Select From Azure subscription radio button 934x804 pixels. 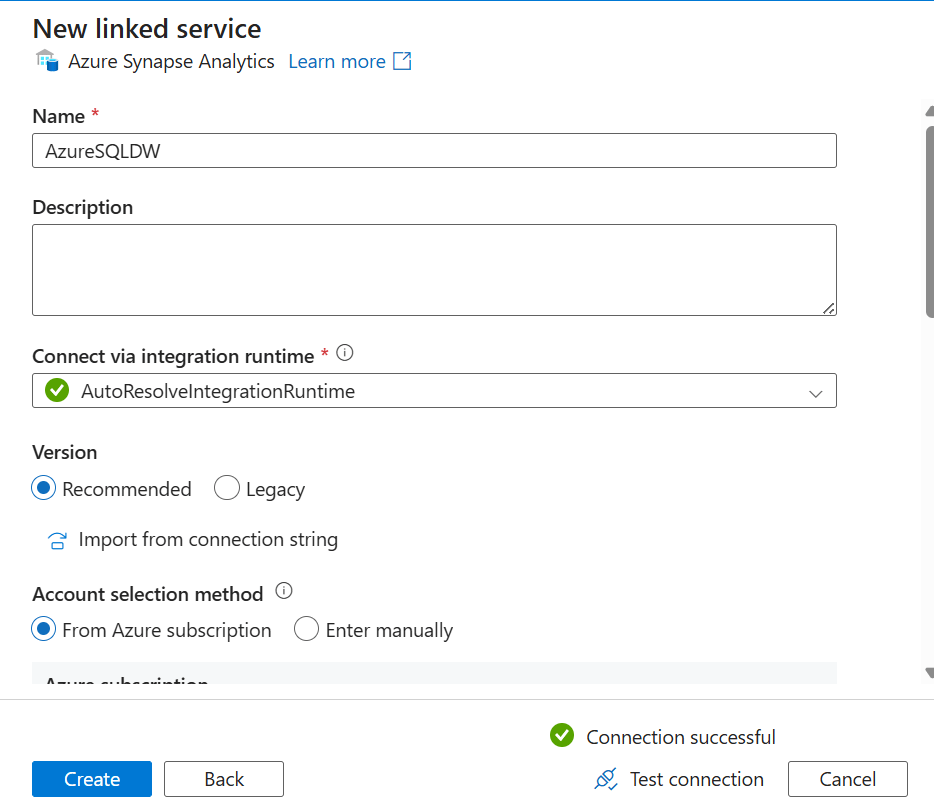(44, 630)
